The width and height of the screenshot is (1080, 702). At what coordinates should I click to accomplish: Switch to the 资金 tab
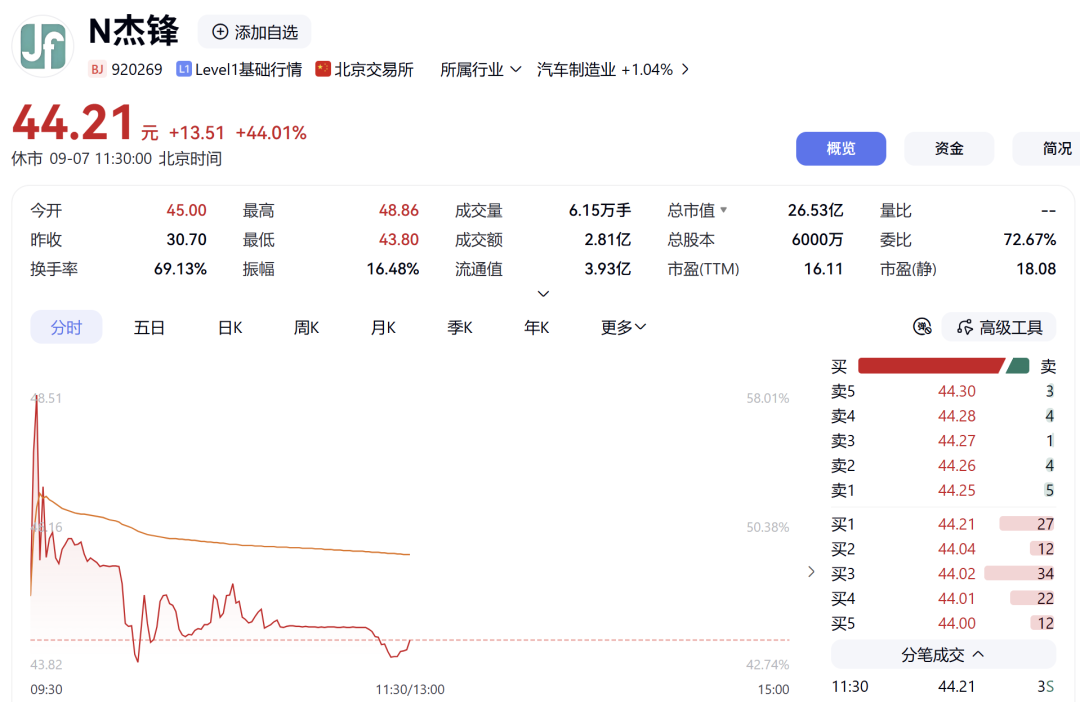[949, 149]
